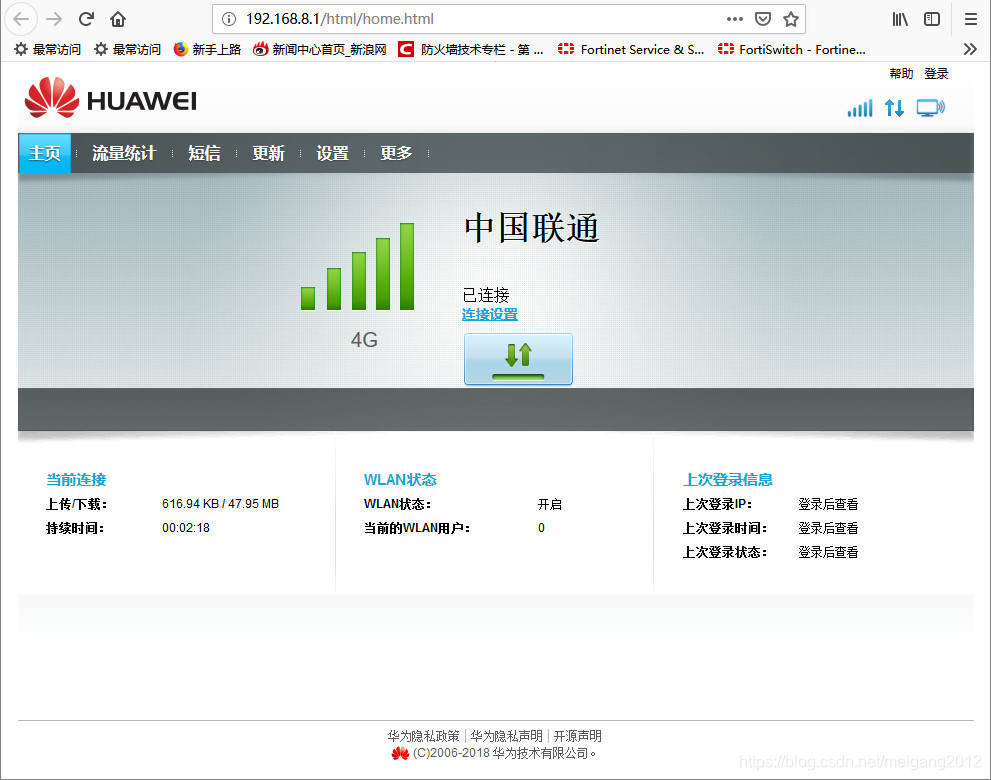
Task: Click the 帮助 help link
Action: [901, 73]
